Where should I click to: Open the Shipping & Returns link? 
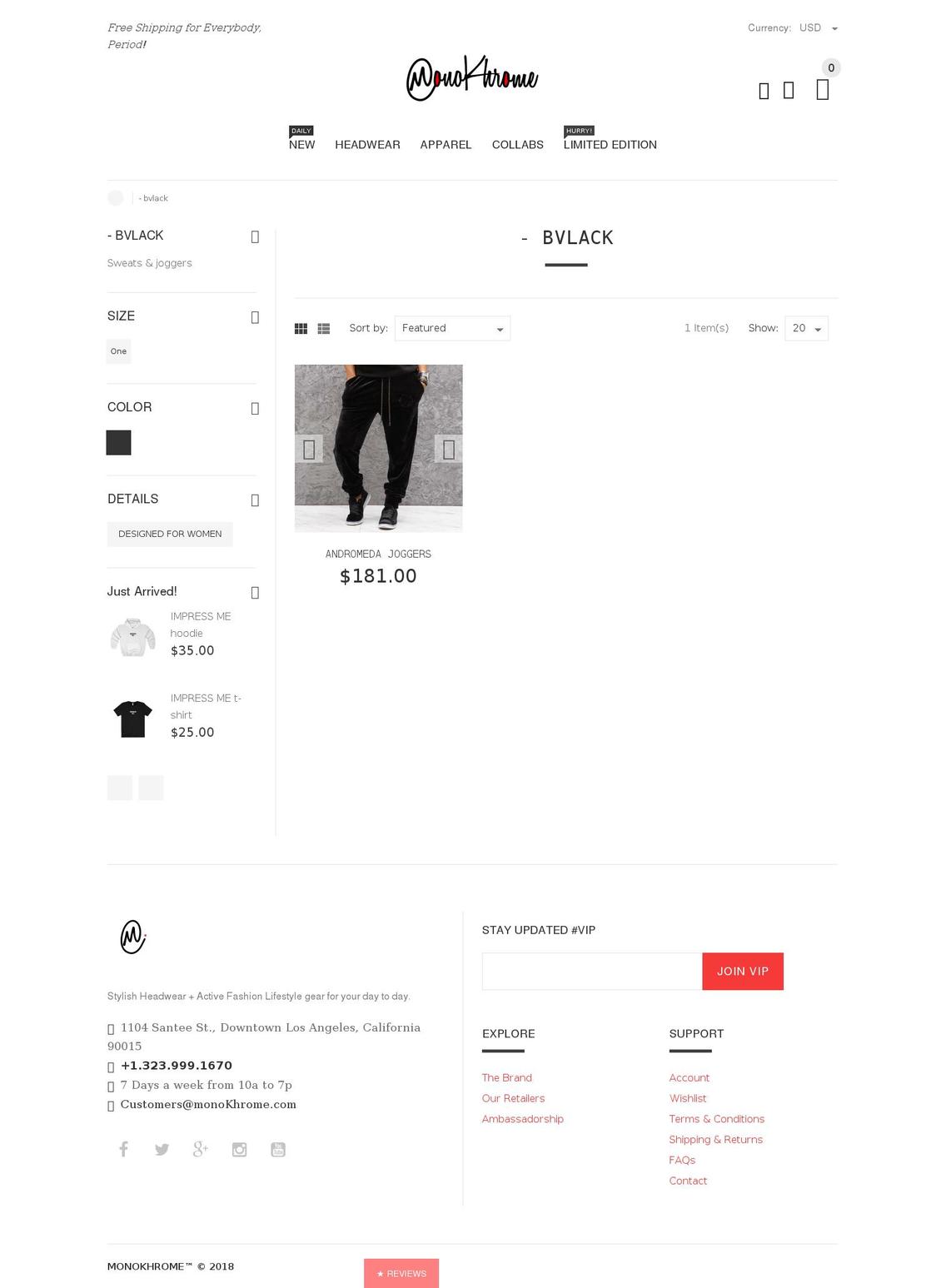tap(716, 1140)
